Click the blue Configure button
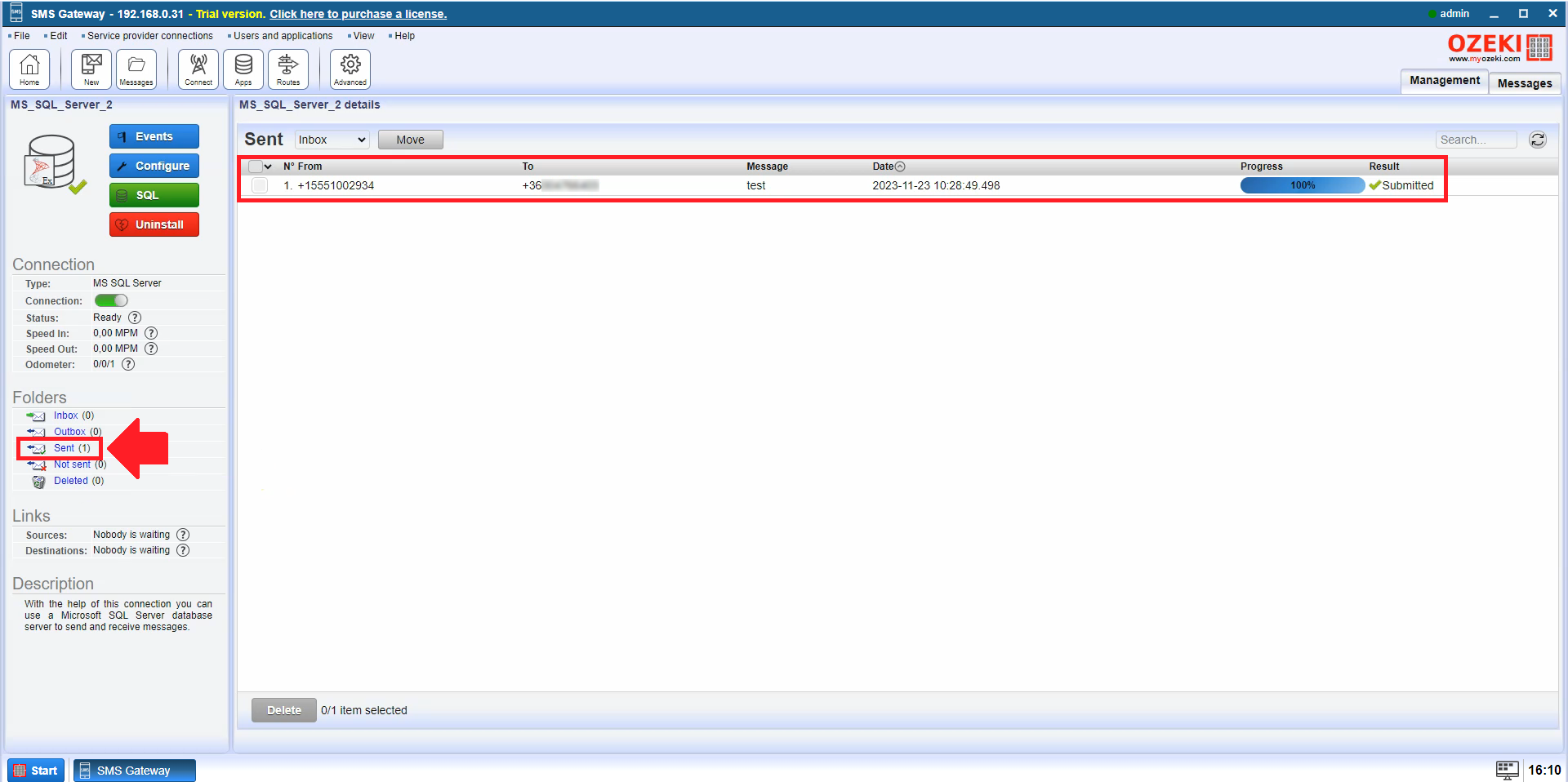The image size is (1568, 782). click(x=154, y=166)
